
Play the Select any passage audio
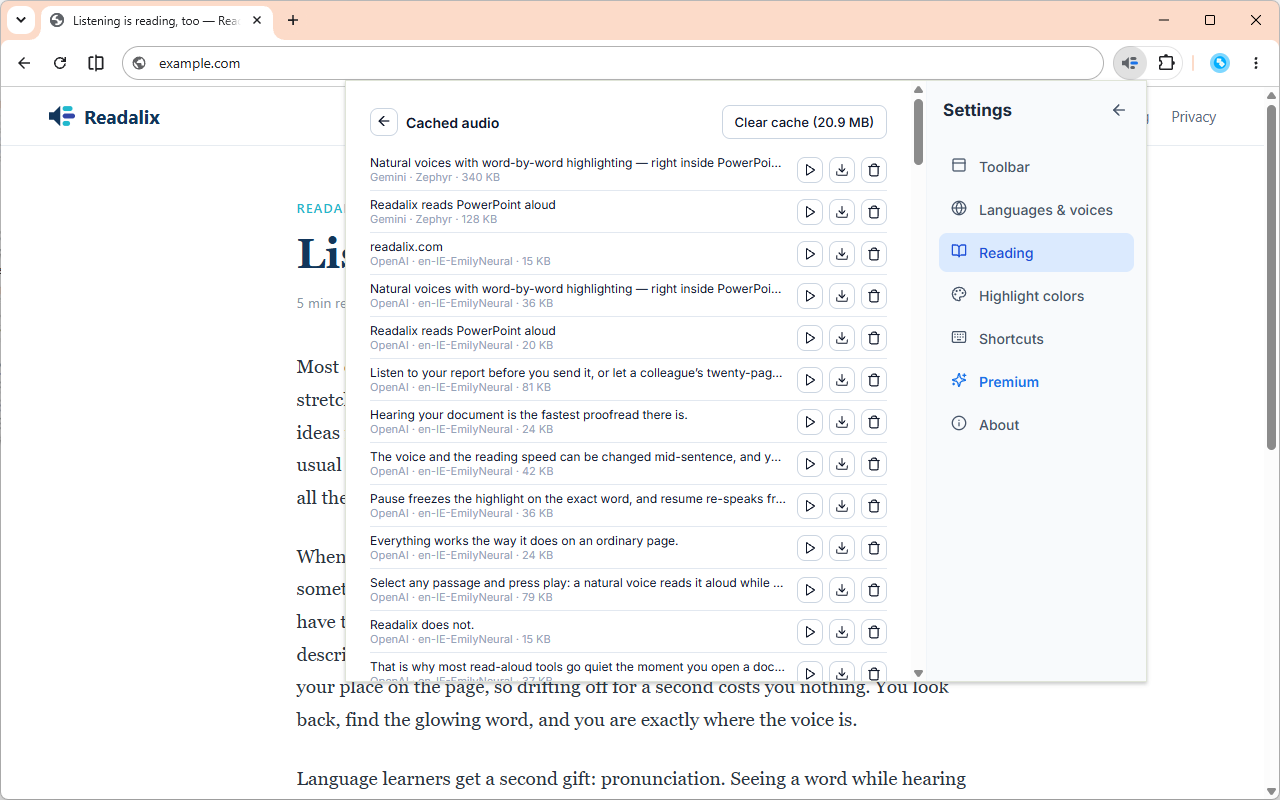[810, 590]
